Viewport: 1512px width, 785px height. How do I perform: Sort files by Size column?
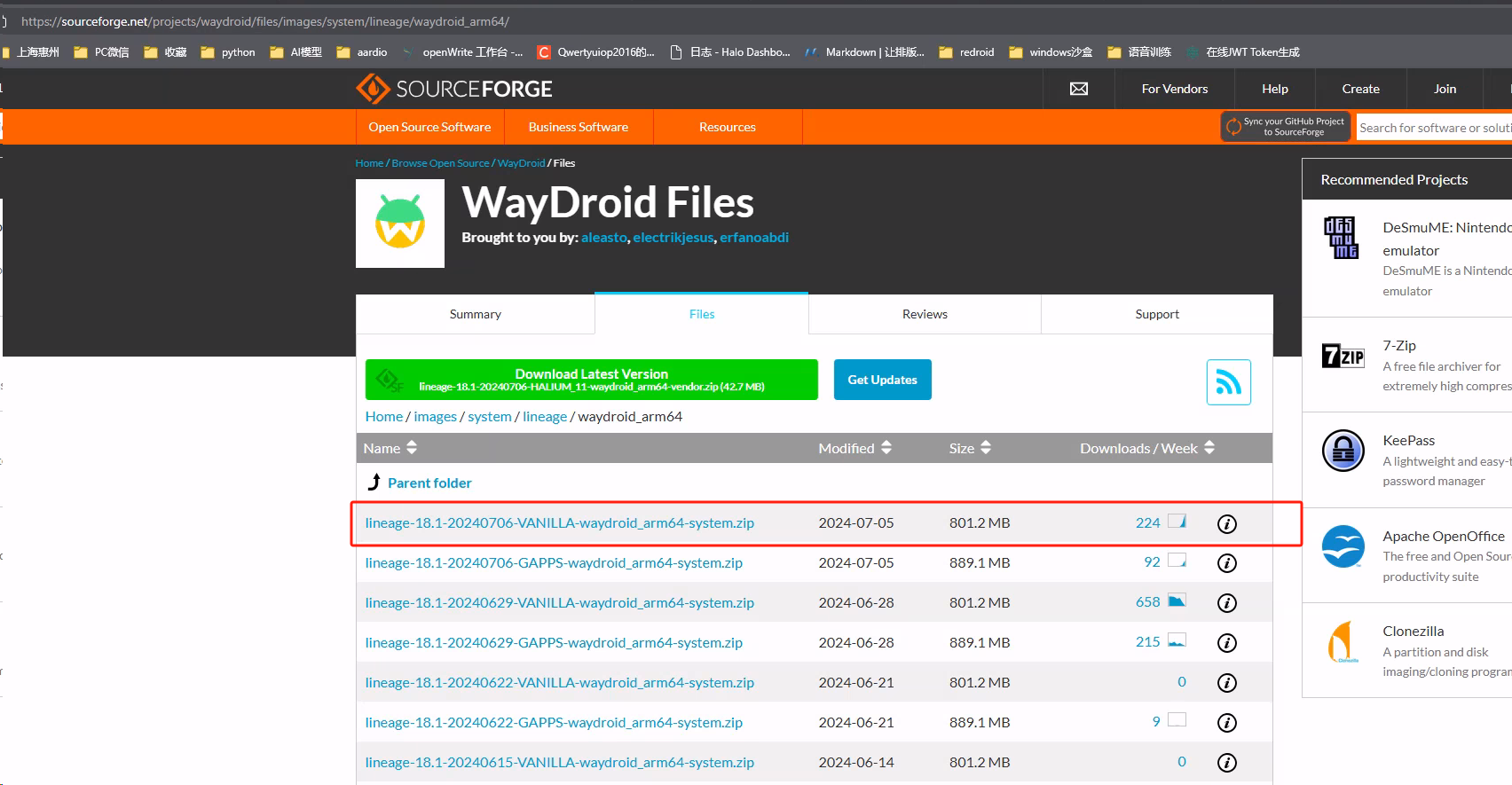tap(969, 449)
